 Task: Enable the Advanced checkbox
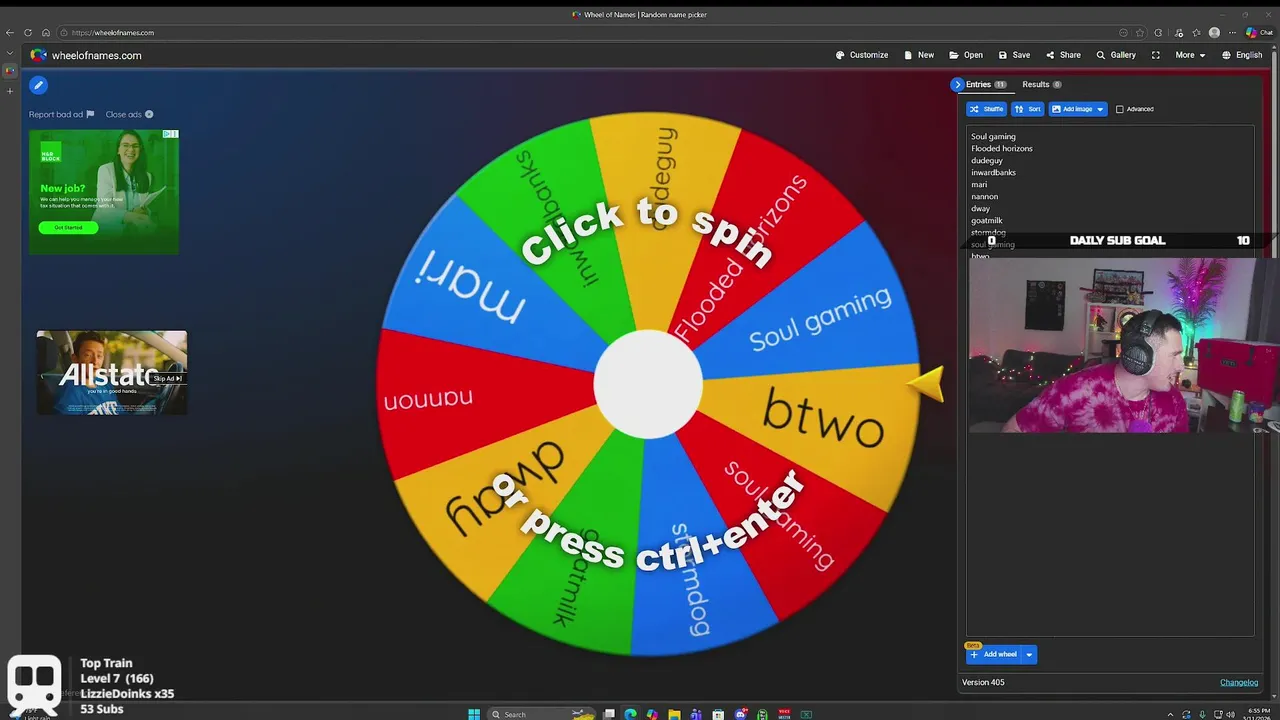pyautogui.click(x=1120, y=109)
